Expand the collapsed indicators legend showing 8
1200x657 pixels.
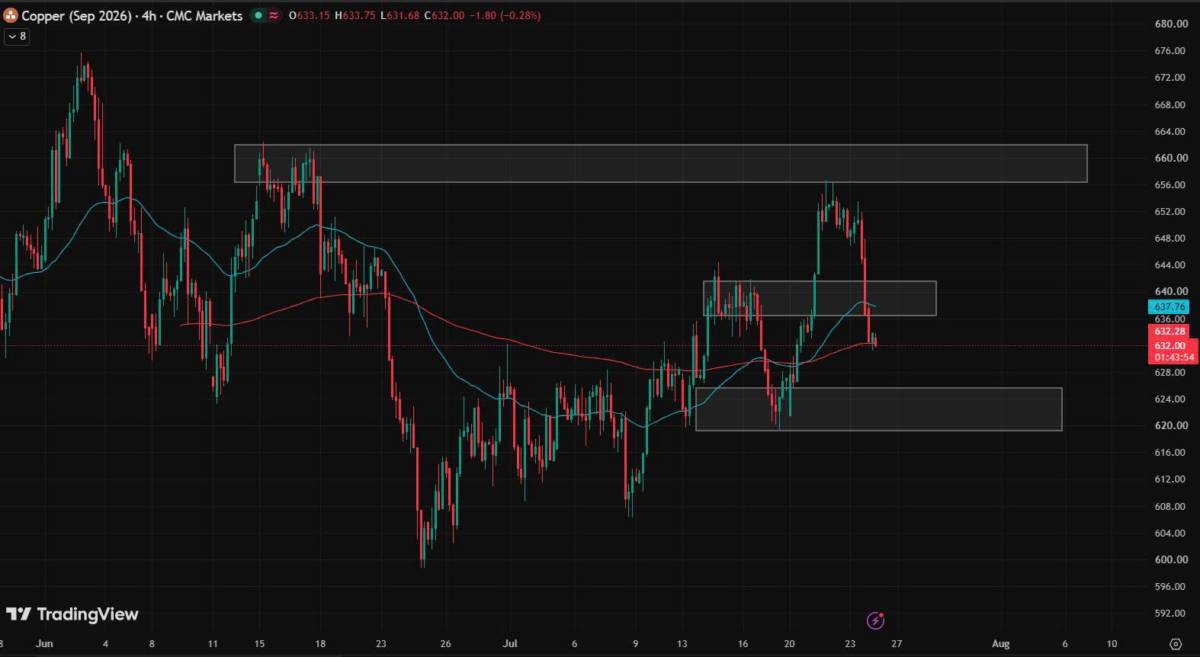pyautogui.click(x=17, y=36)
